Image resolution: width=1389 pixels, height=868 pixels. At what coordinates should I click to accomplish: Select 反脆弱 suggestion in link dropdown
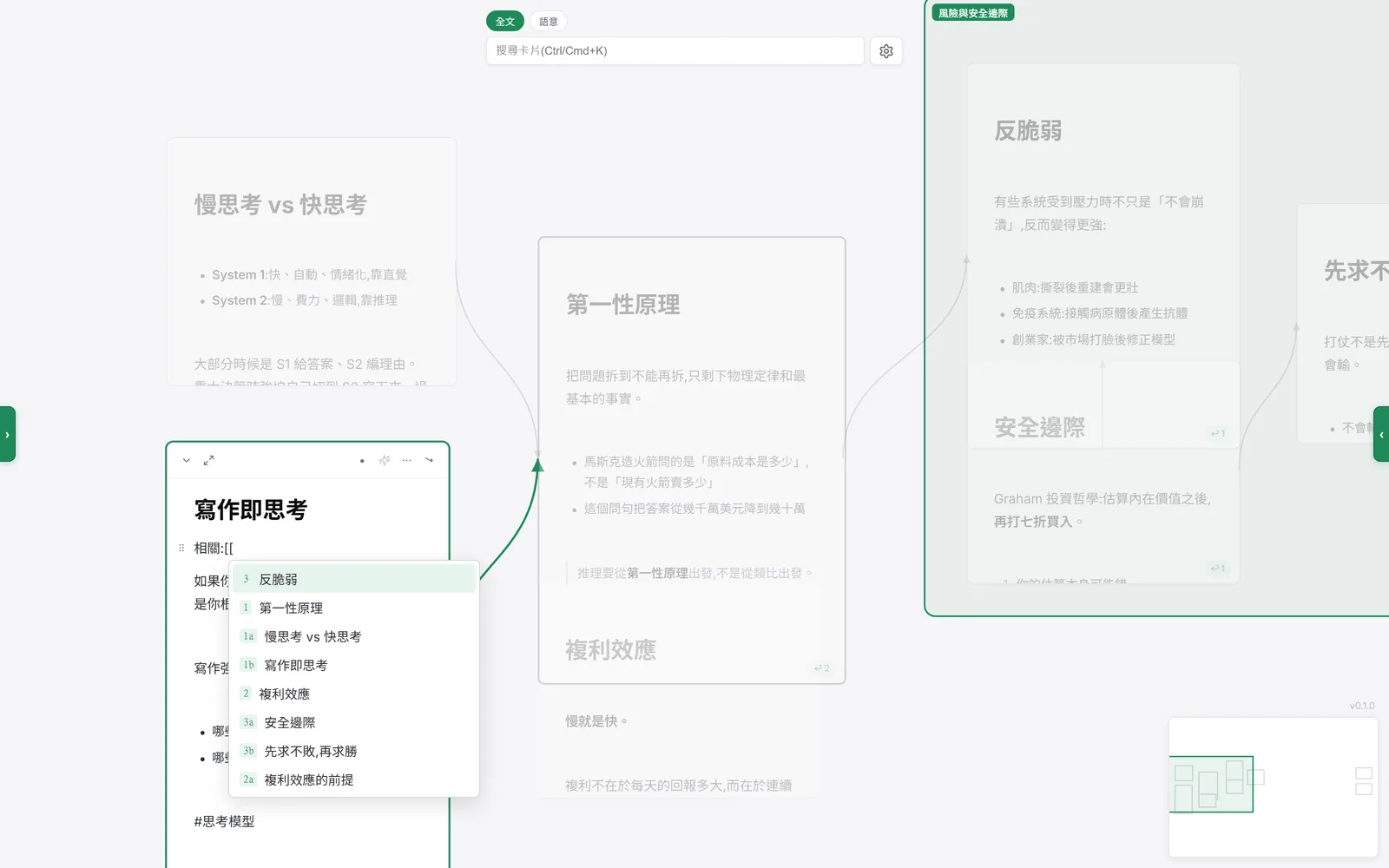click(x=354, y=579)
